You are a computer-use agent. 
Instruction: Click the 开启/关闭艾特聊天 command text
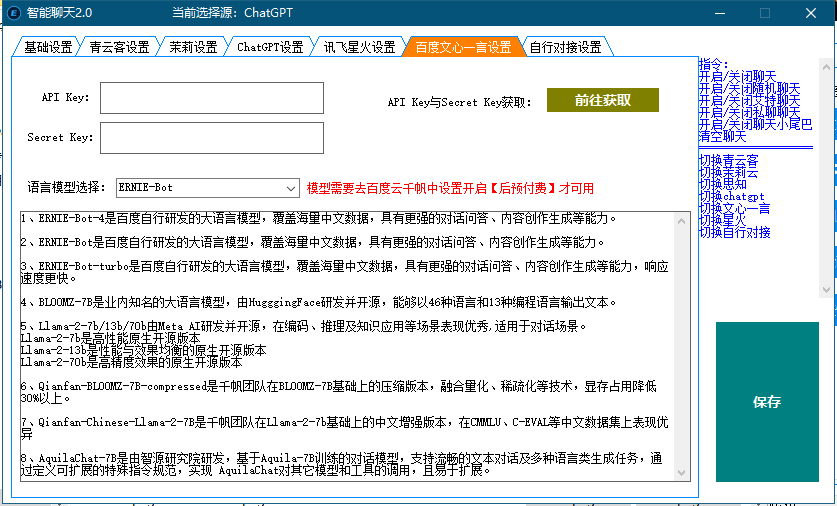pos(749,100)
